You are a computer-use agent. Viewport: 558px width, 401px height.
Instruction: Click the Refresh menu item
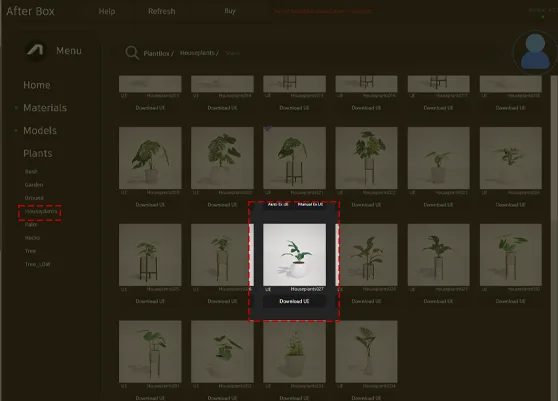162,11
